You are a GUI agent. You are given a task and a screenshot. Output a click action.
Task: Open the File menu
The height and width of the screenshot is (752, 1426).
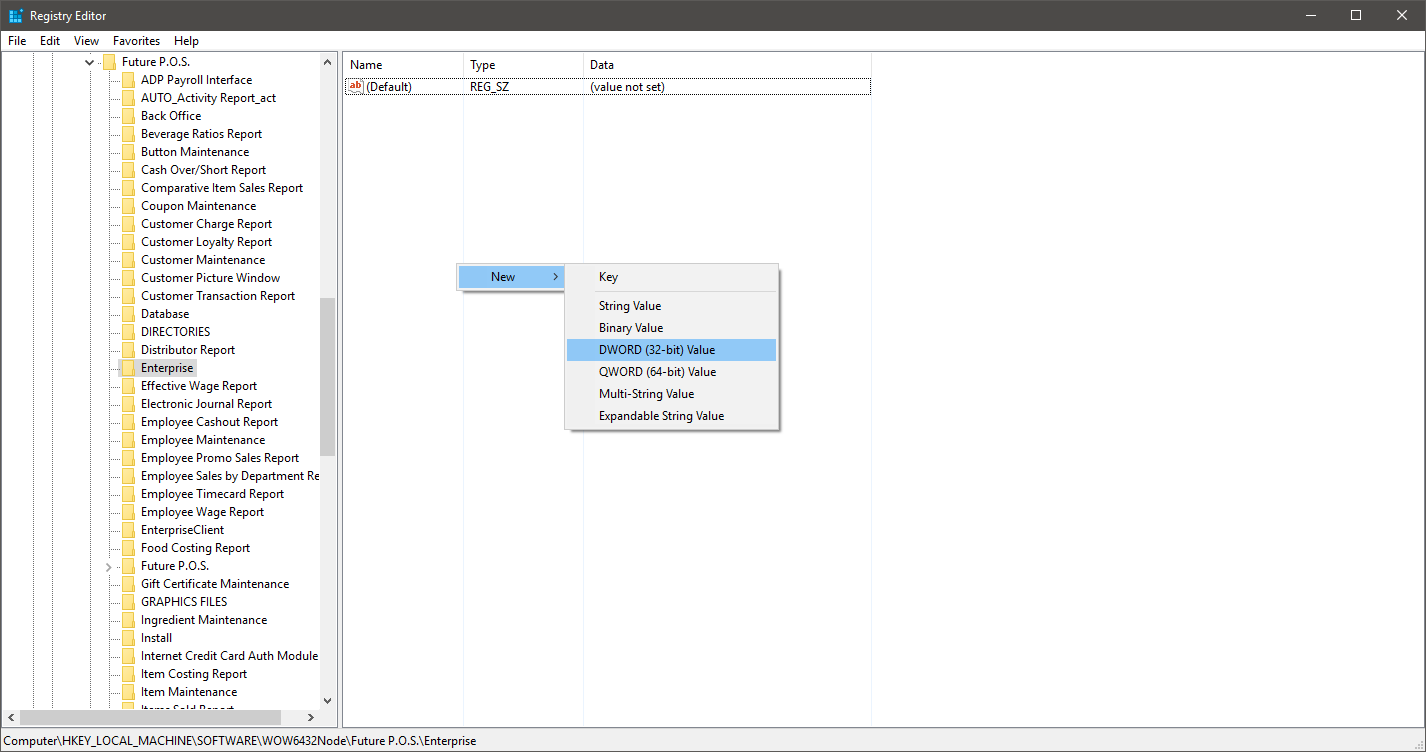(x=17, y=41)
